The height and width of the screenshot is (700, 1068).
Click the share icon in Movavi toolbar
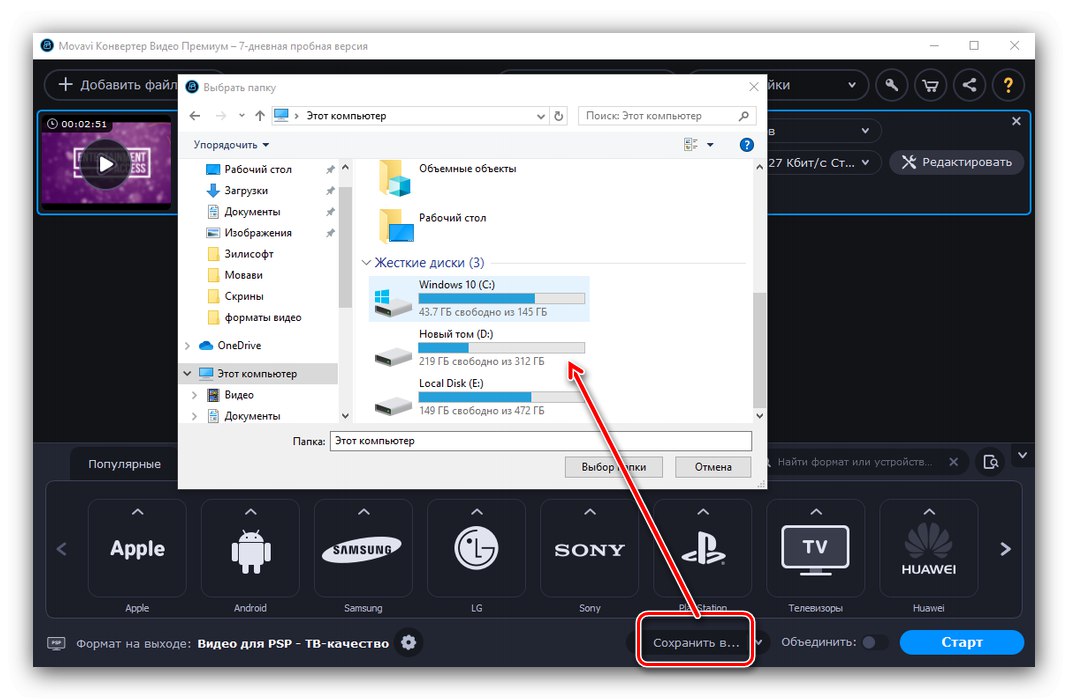(x=969, y=85)
